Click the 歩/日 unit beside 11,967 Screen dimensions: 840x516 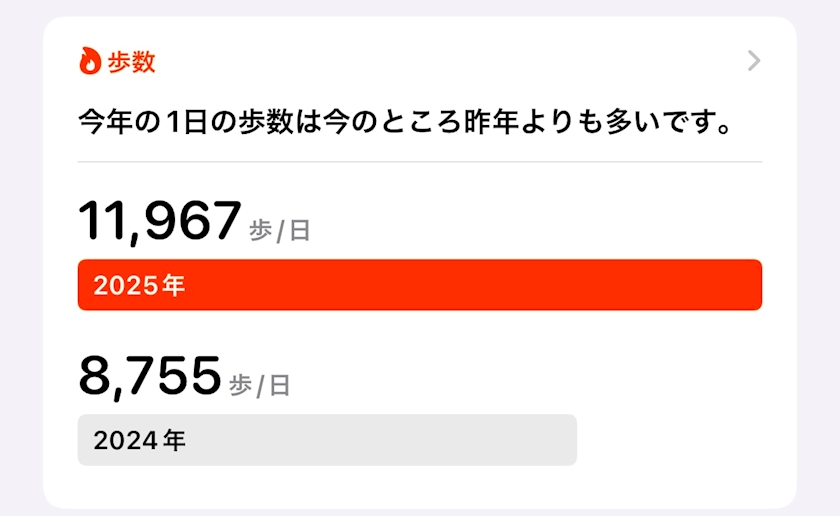coord(280,231)
